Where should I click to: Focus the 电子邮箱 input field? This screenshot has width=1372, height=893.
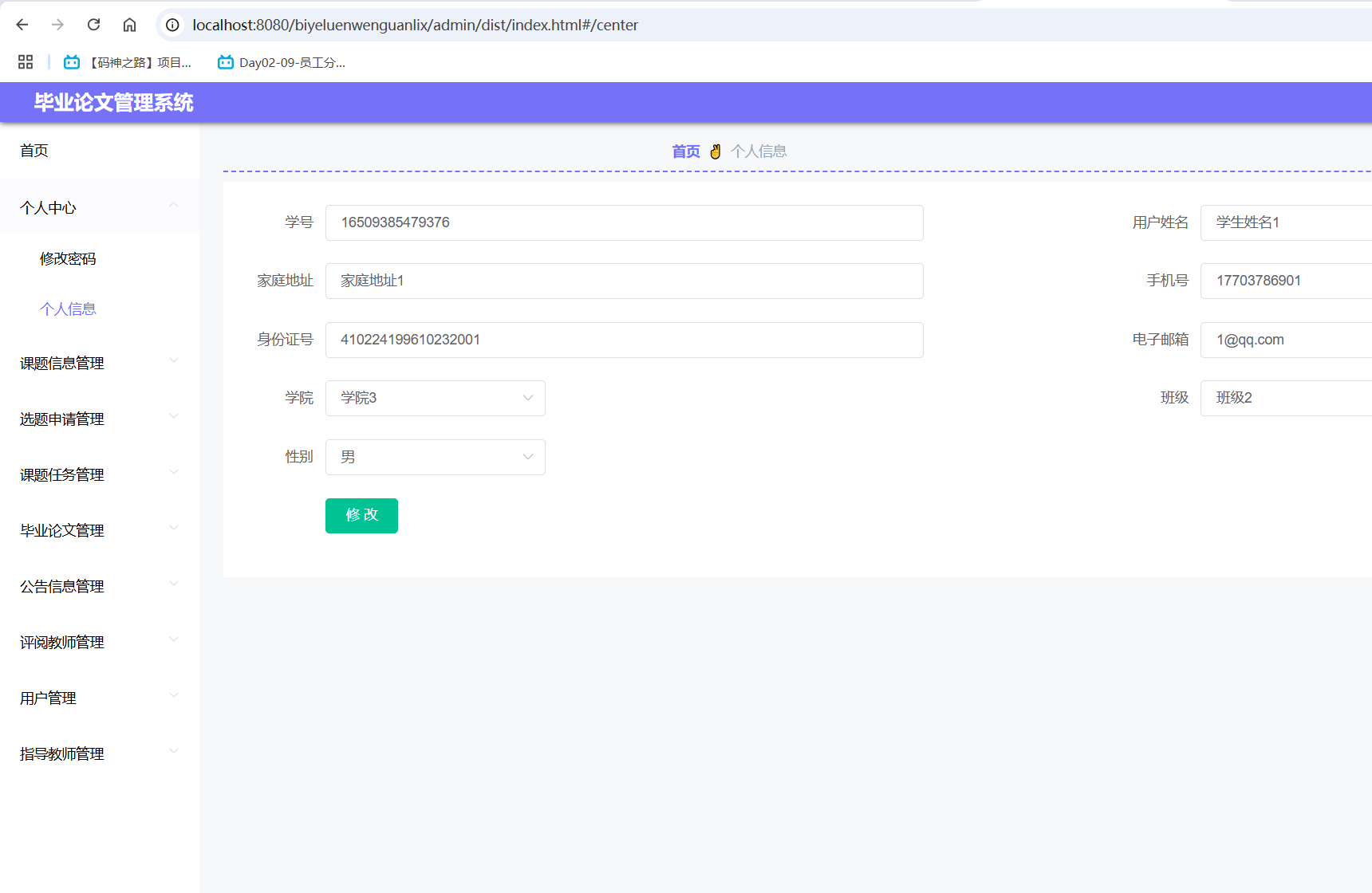1286,340
